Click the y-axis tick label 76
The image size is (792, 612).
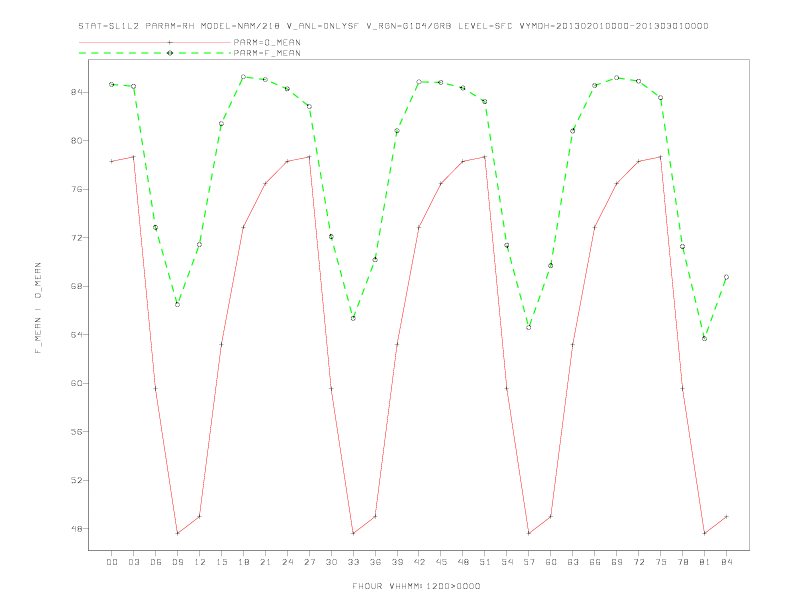[x=77, y=189]
